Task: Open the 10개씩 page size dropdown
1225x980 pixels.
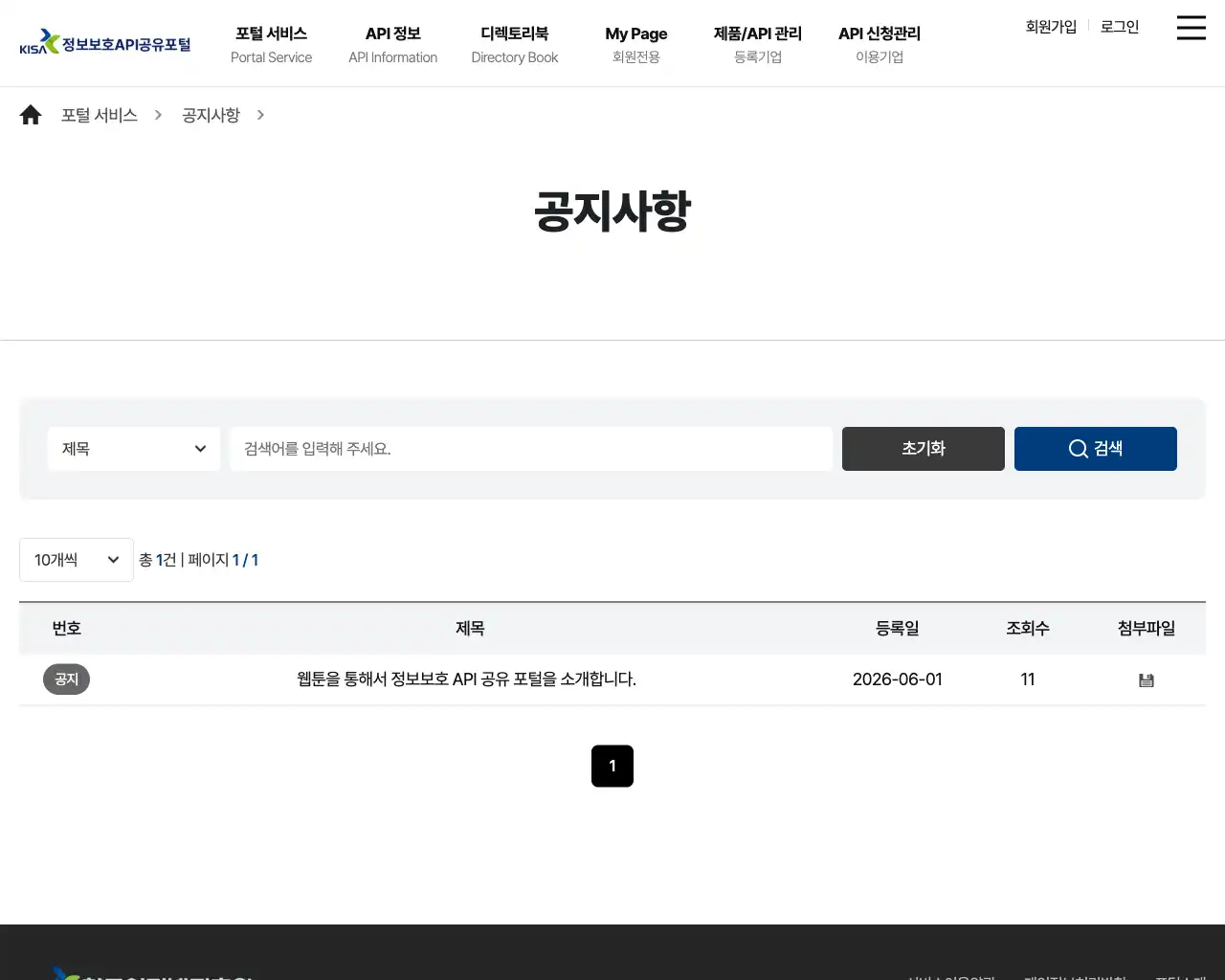Action: point(77,560)
